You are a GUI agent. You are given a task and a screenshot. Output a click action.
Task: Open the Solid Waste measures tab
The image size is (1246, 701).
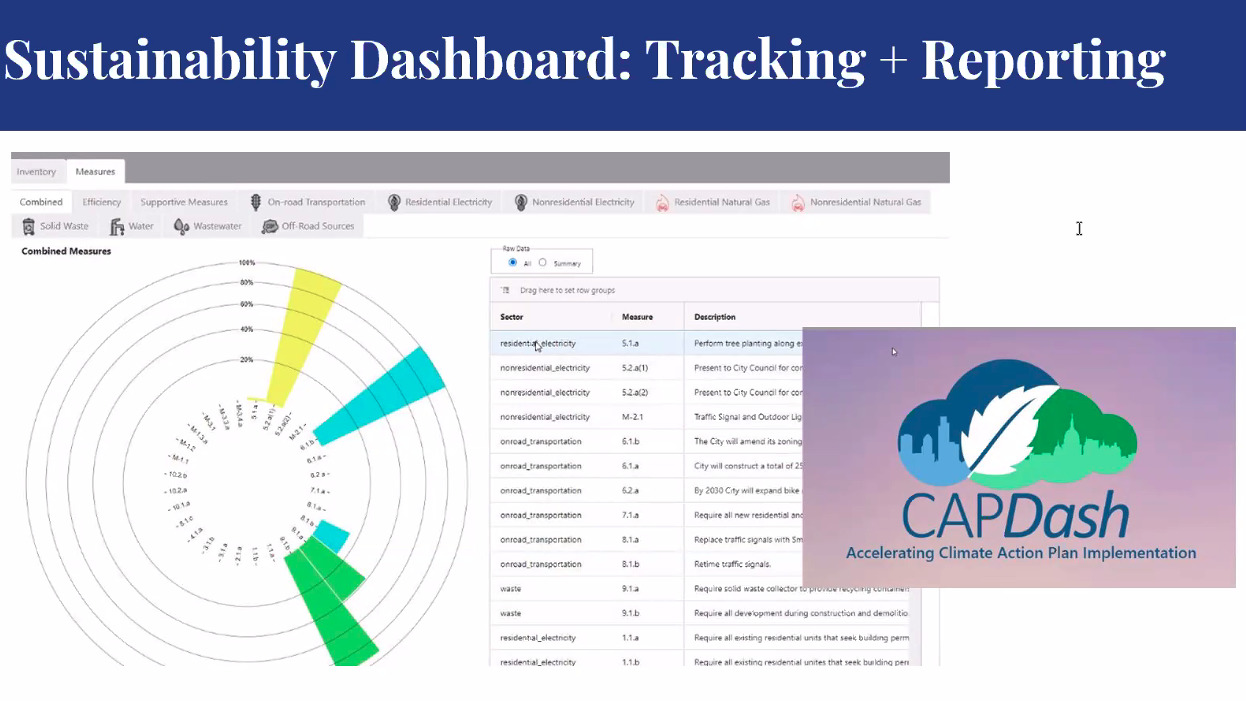[x=55, y=226]
